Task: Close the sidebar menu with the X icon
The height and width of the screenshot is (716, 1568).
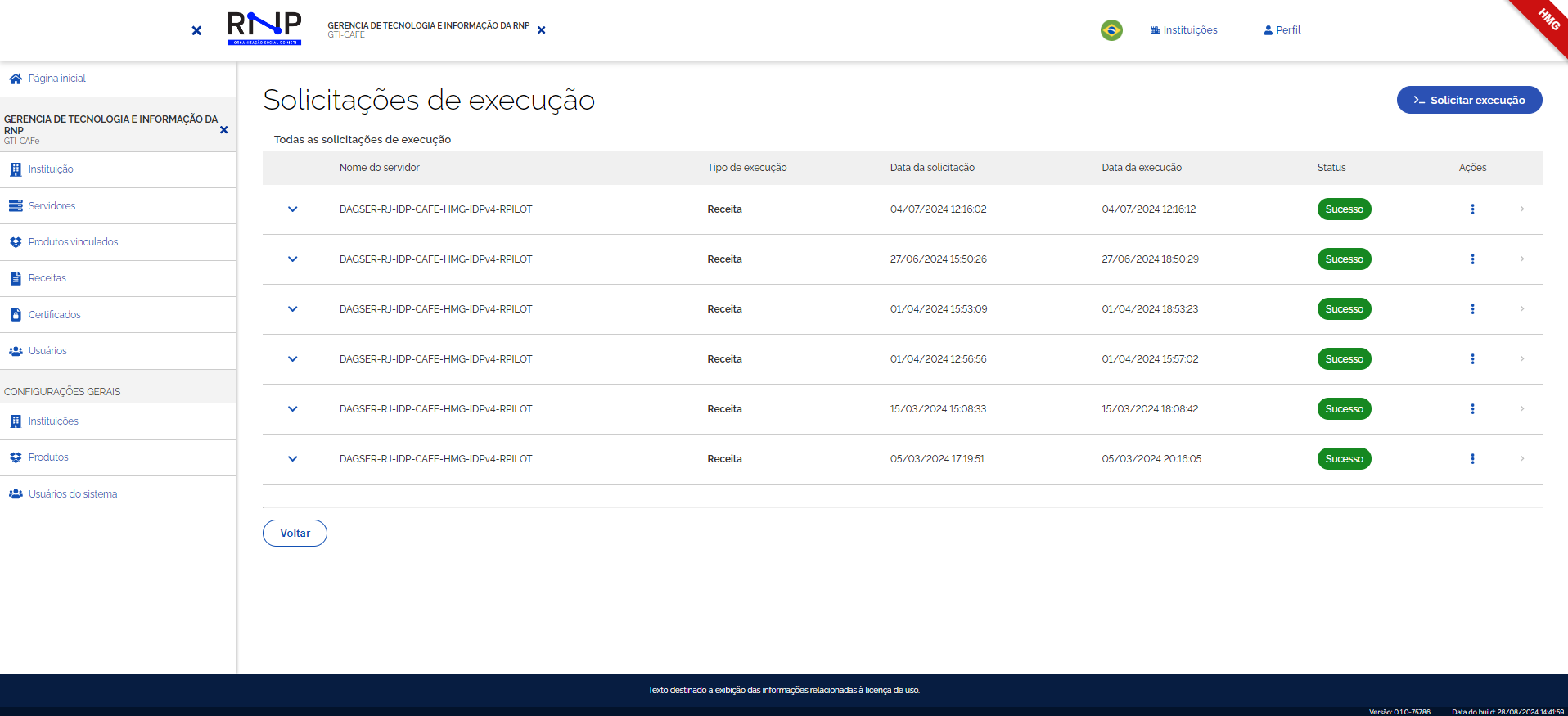Action: 196,30
